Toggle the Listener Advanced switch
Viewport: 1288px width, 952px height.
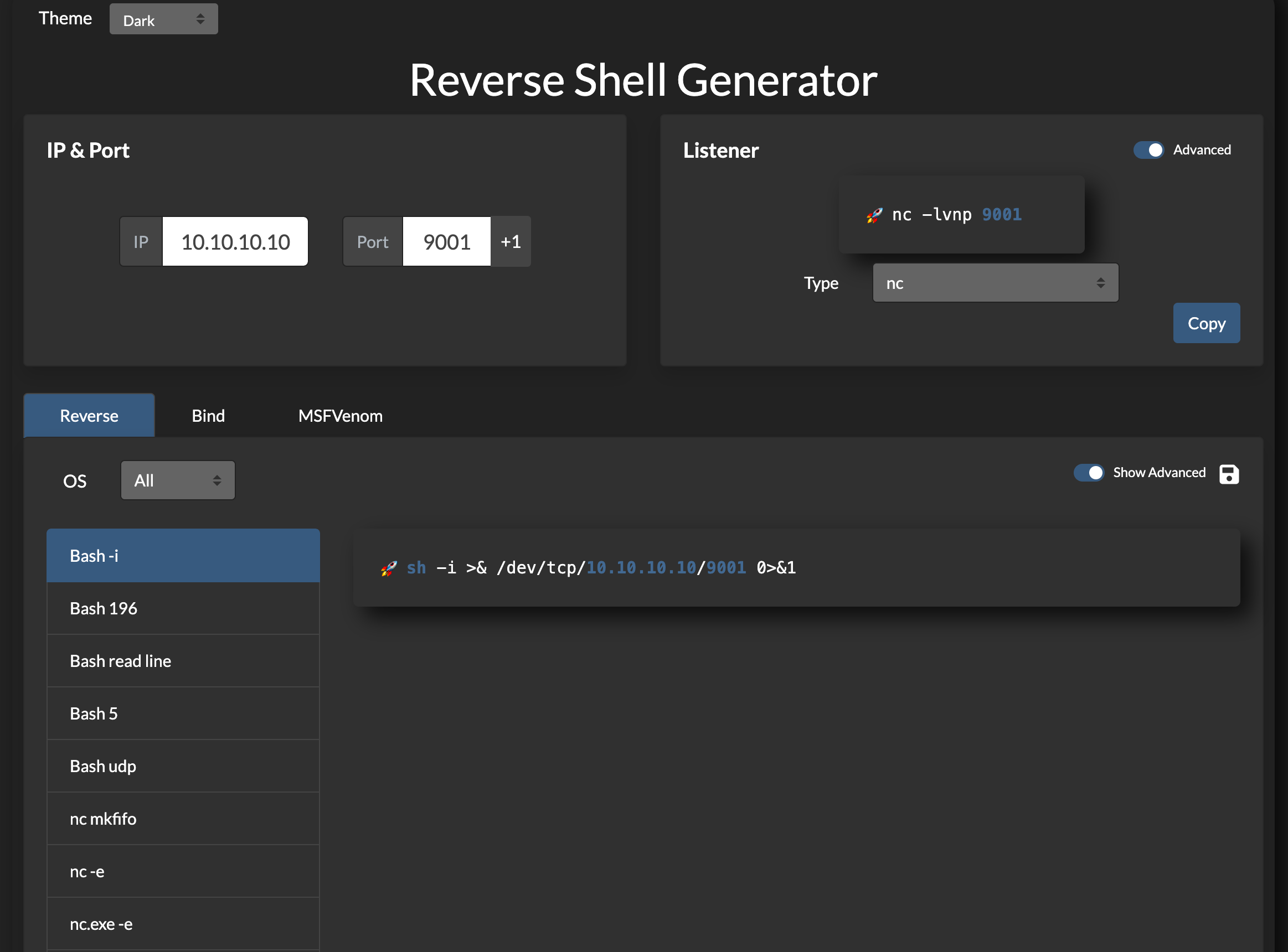pos(1148,150)
